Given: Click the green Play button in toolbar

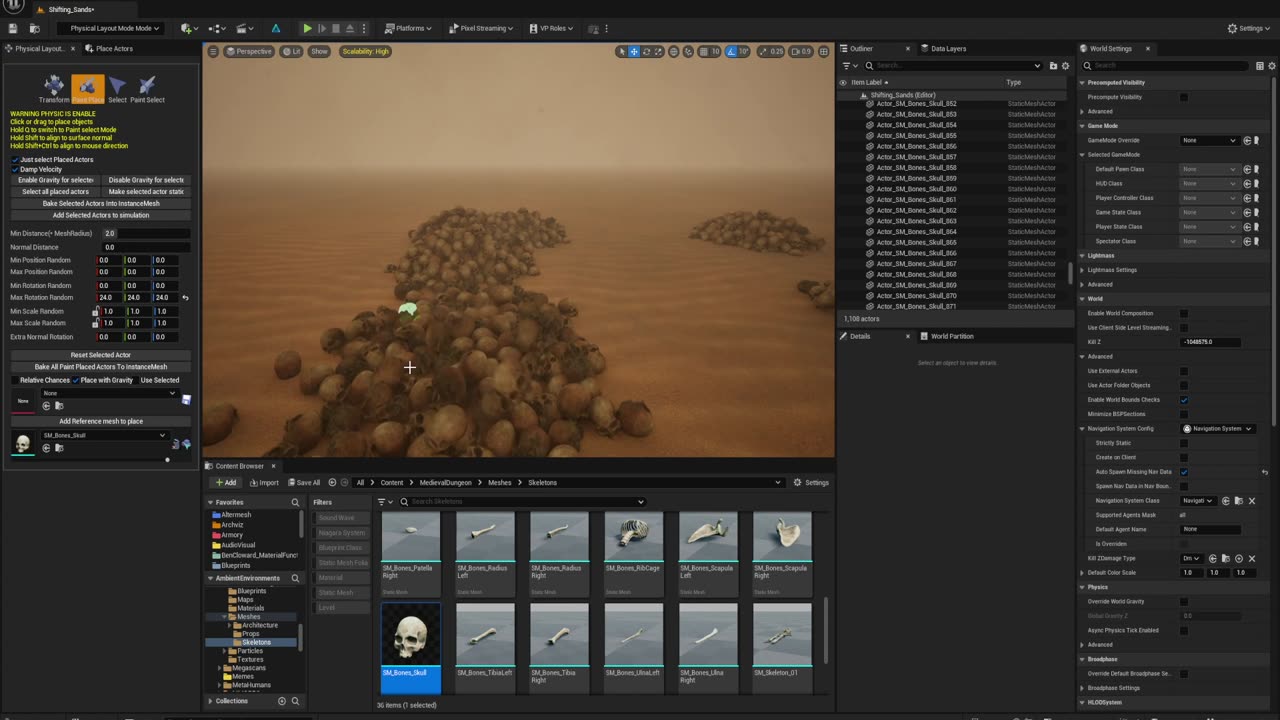Looking at the screenshot, I should tap(307, 28).
